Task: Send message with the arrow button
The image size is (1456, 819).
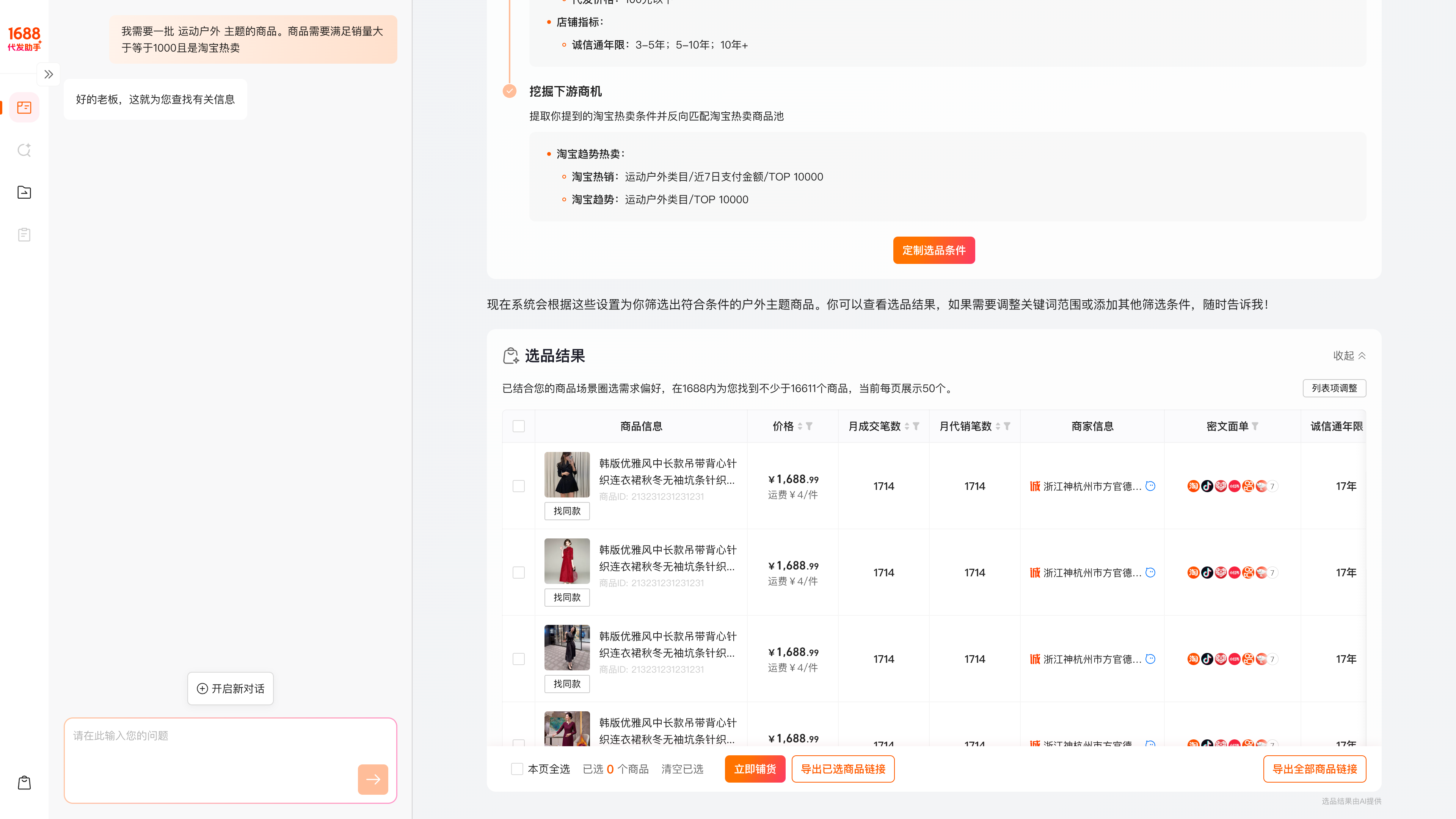Action: point(373,780)
